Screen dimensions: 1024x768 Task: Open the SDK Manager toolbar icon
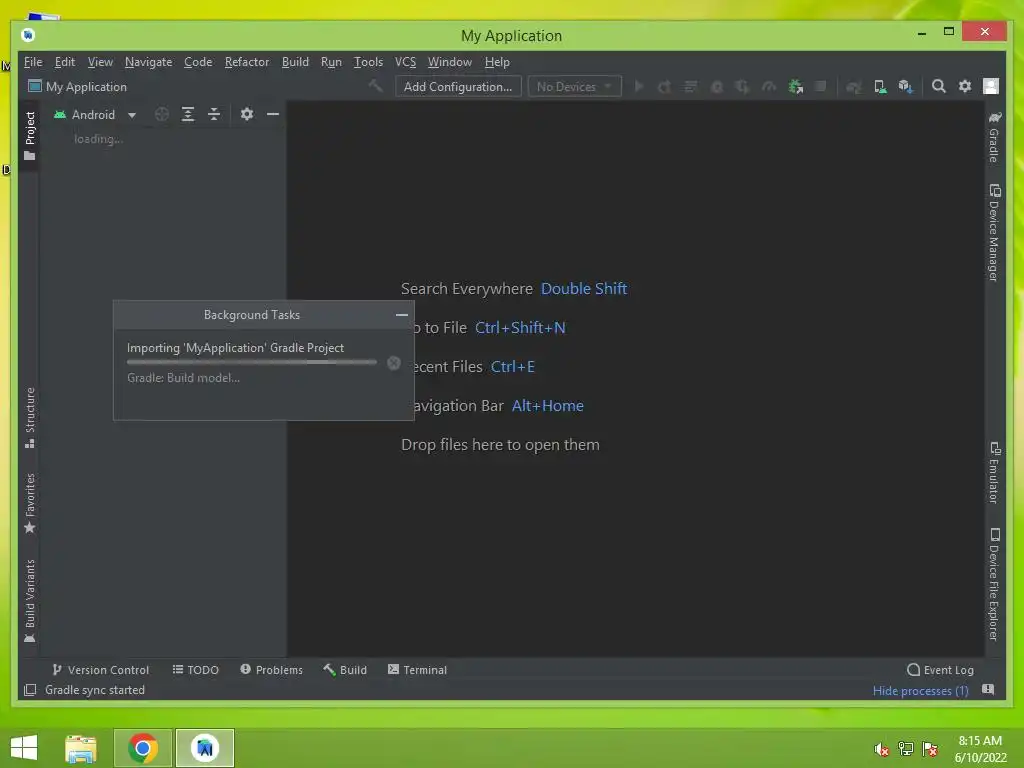[x=905, y=86]
